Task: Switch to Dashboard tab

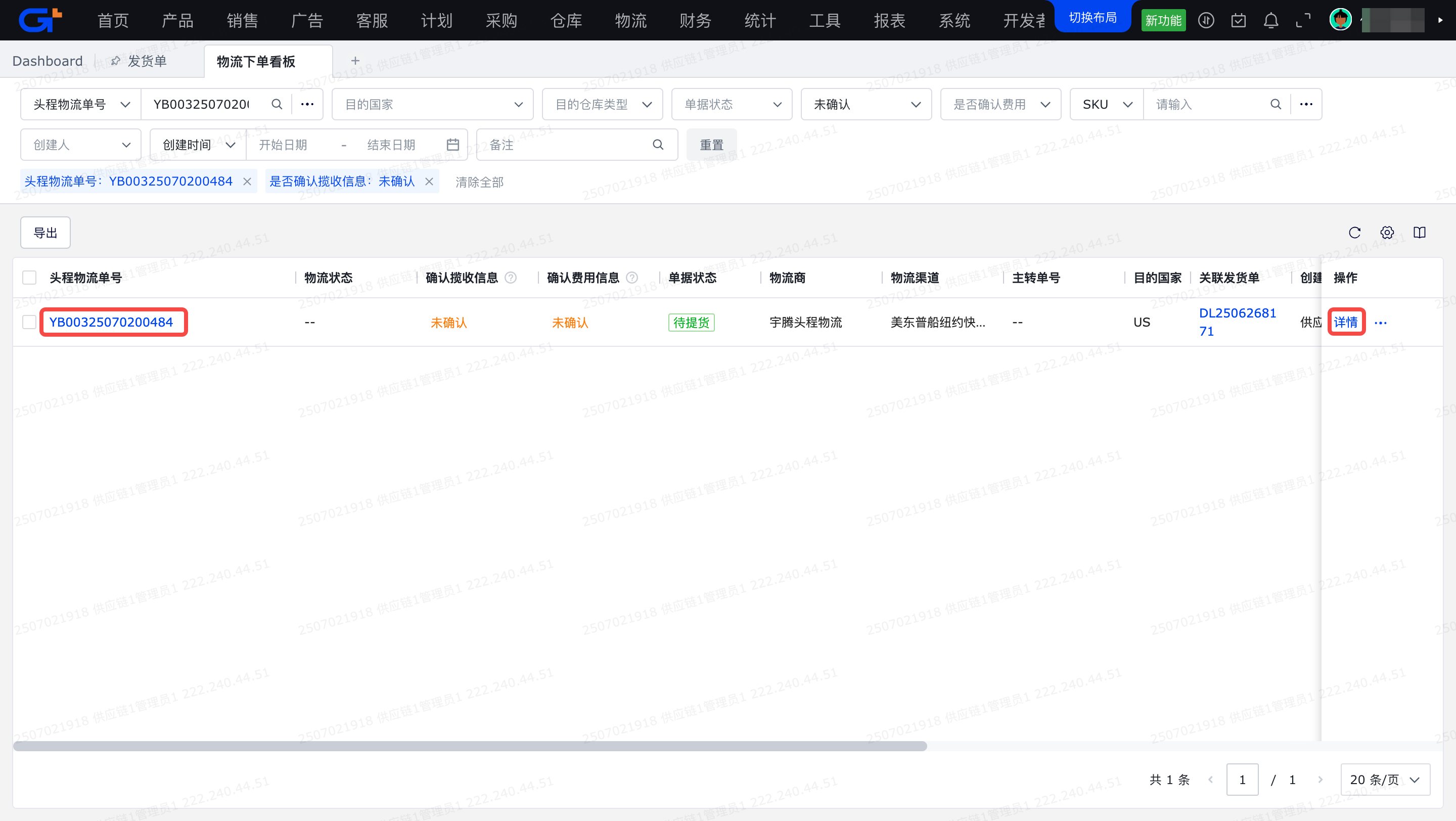Action: pos(48,61)
